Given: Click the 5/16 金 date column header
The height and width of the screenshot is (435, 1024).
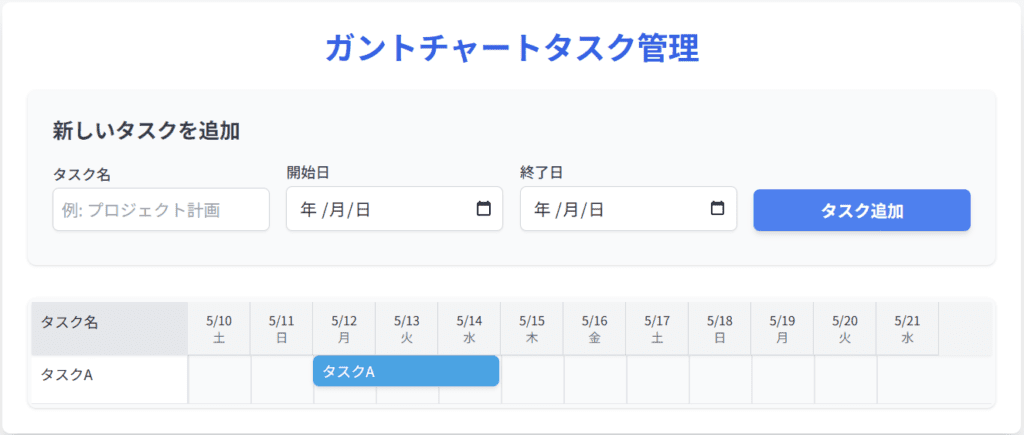Looking at the screenshot, I should 594,329.
